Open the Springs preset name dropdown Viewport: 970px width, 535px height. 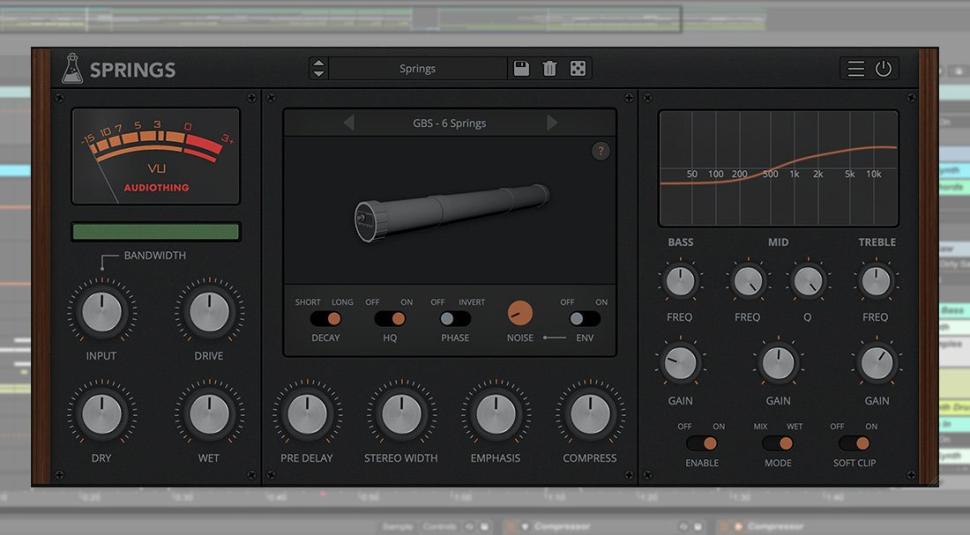pos(418,69)
